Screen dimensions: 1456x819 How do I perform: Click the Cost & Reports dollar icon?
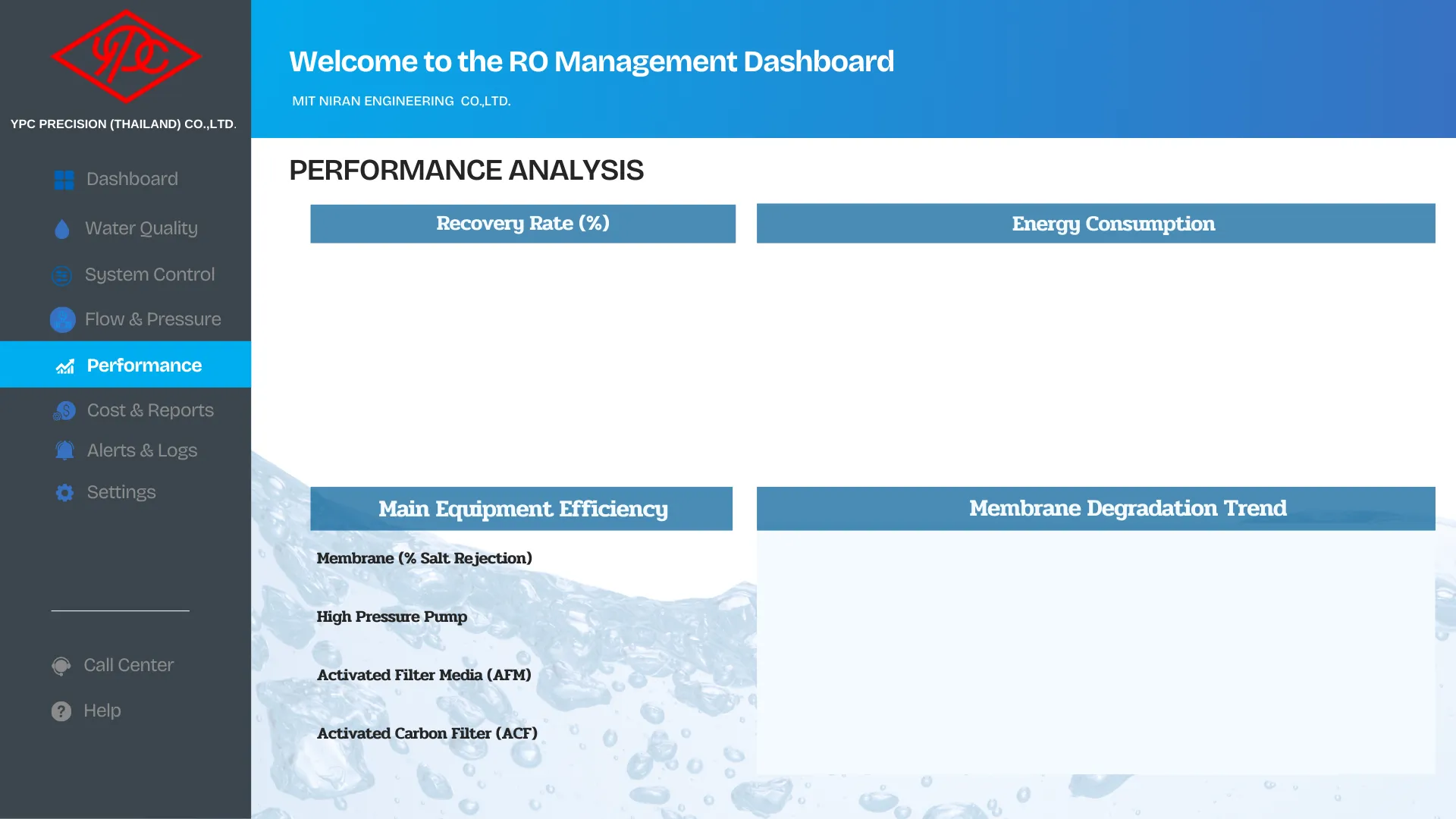pos(64,411)
